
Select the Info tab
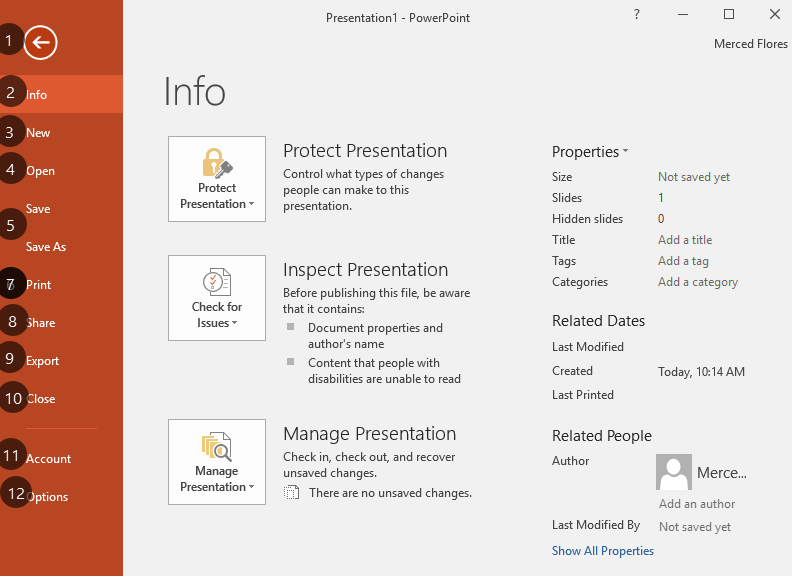tap(61, 94)
